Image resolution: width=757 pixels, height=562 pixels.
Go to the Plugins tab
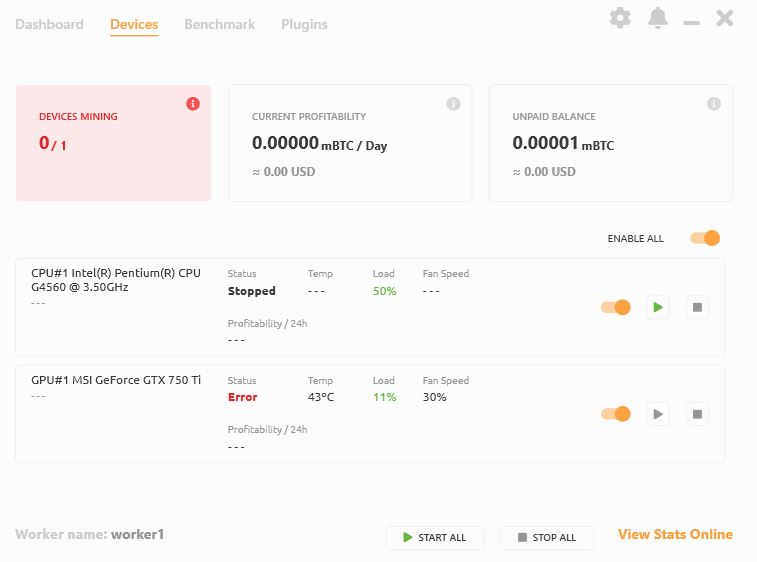[x=304, y=24]
